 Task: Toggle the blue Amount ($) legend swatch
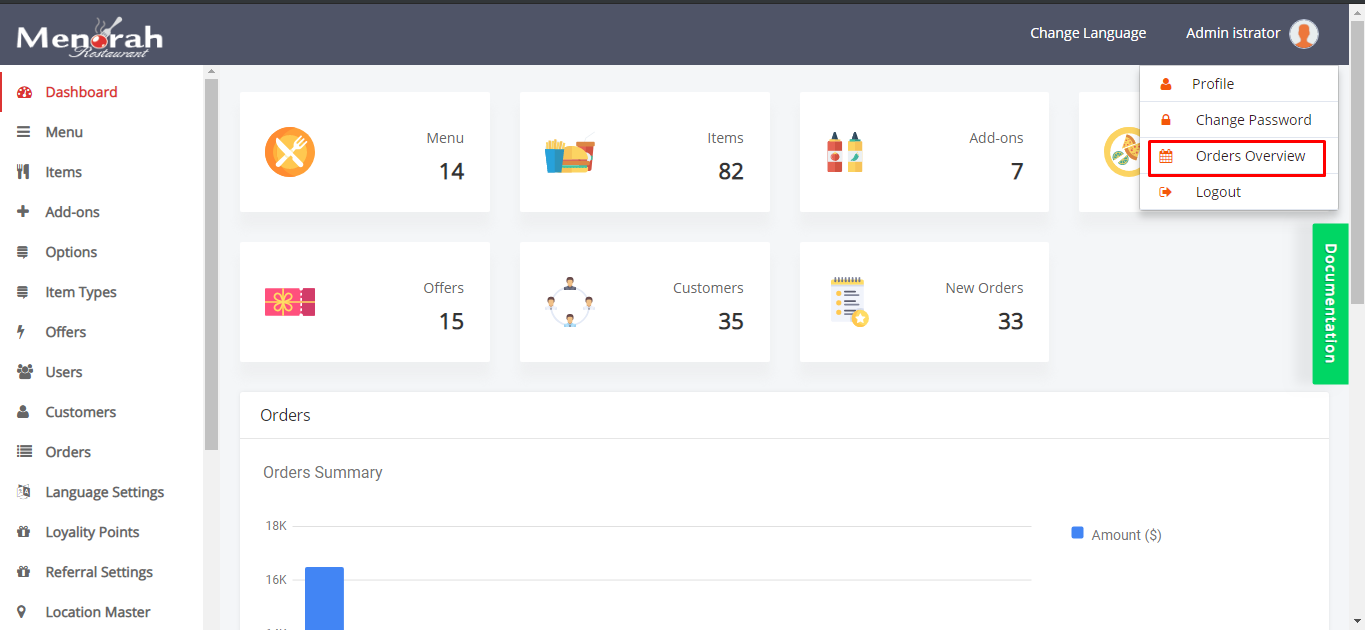tap(1077, 534)
